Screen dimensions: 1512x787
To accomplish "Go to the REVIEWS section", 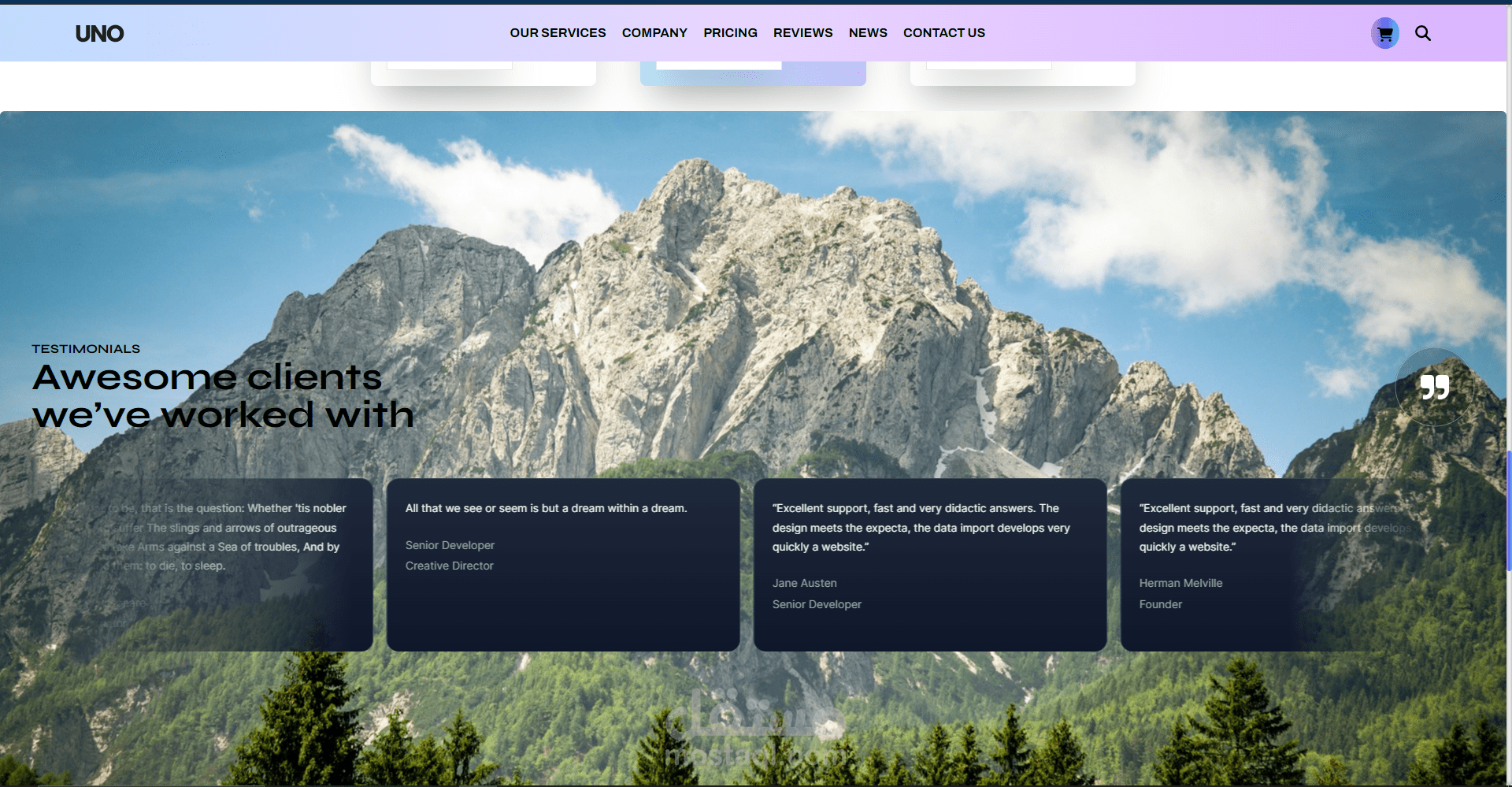I will click(x=802, y=32).
